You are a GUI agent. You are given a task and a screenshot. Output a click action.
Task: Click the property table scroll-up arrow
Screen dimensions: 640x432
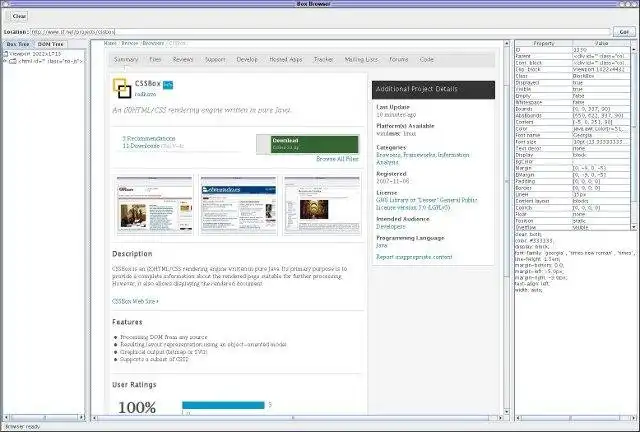click(x=634, y=49)
